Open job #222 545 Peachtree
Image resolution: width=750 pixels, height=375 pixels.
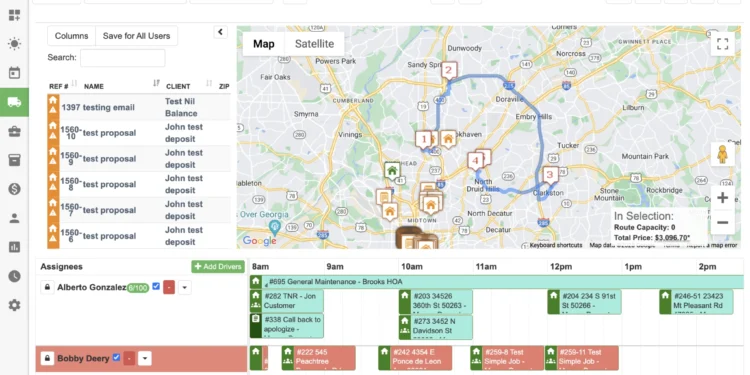tap(319, 358)
